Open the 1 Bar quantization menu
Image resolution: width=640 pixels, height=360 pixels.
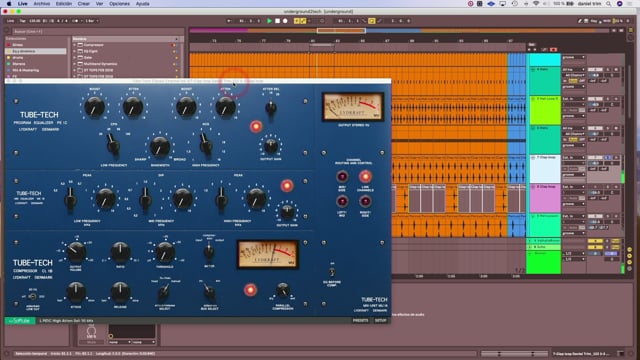click(91, 21)
